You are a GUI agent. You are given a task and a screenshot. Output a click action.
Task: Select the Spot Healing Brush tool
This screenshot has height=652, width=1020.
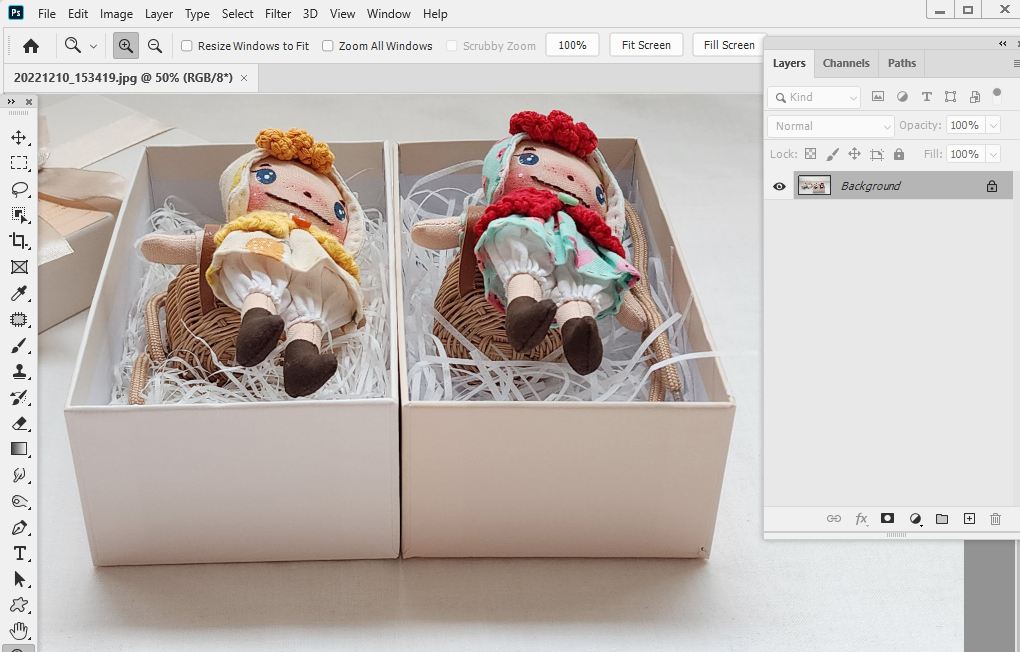pos(19,319)
